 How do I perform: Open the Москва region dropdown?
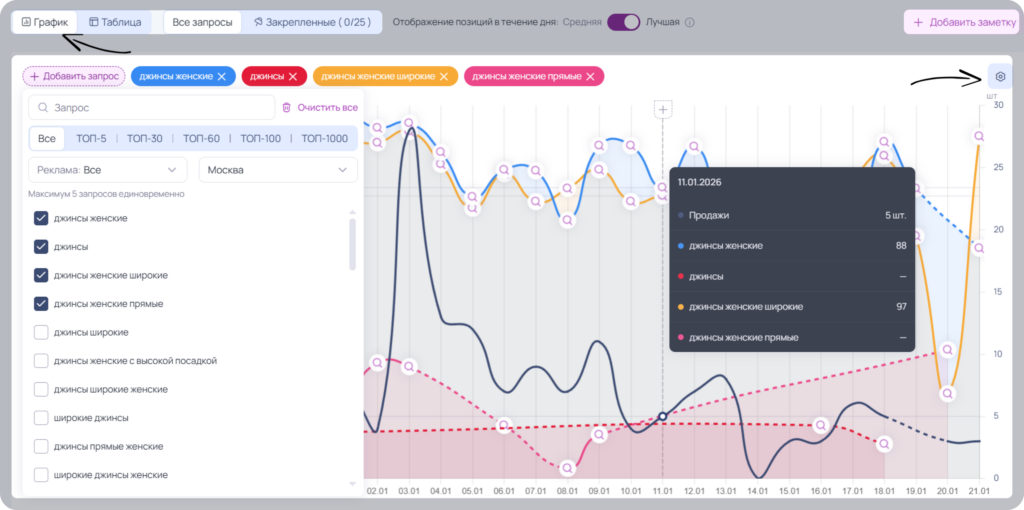click(x=278, y=170)
